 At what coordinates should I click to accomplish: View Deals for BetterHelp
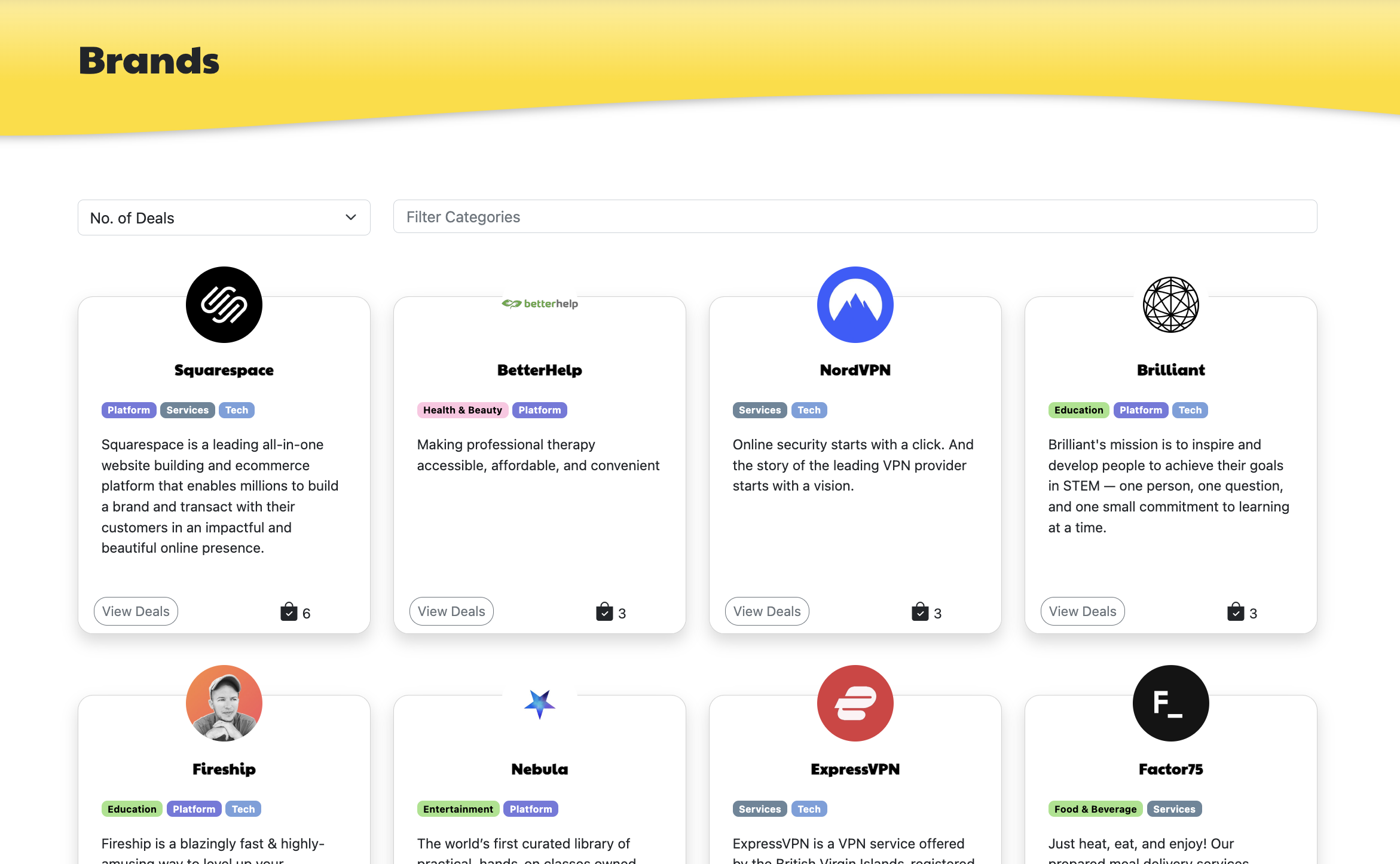[451, 611]
